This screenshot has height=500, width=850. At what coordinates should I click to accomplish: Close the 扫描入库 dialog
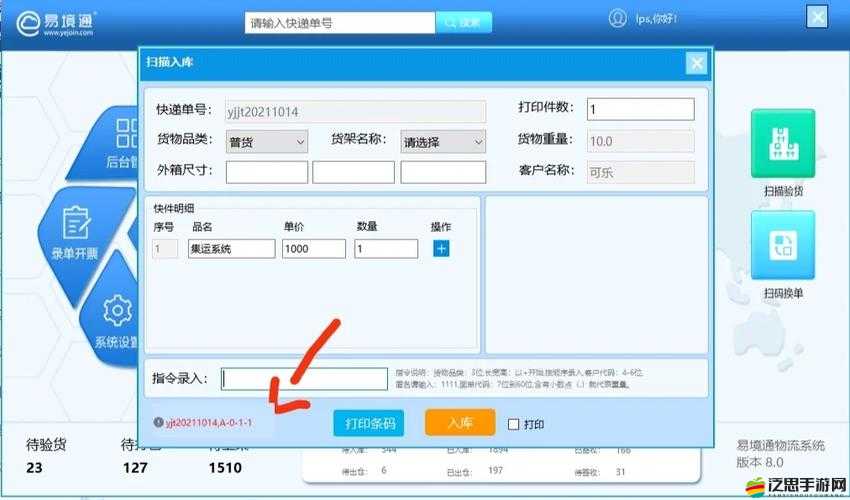(697, 63)
